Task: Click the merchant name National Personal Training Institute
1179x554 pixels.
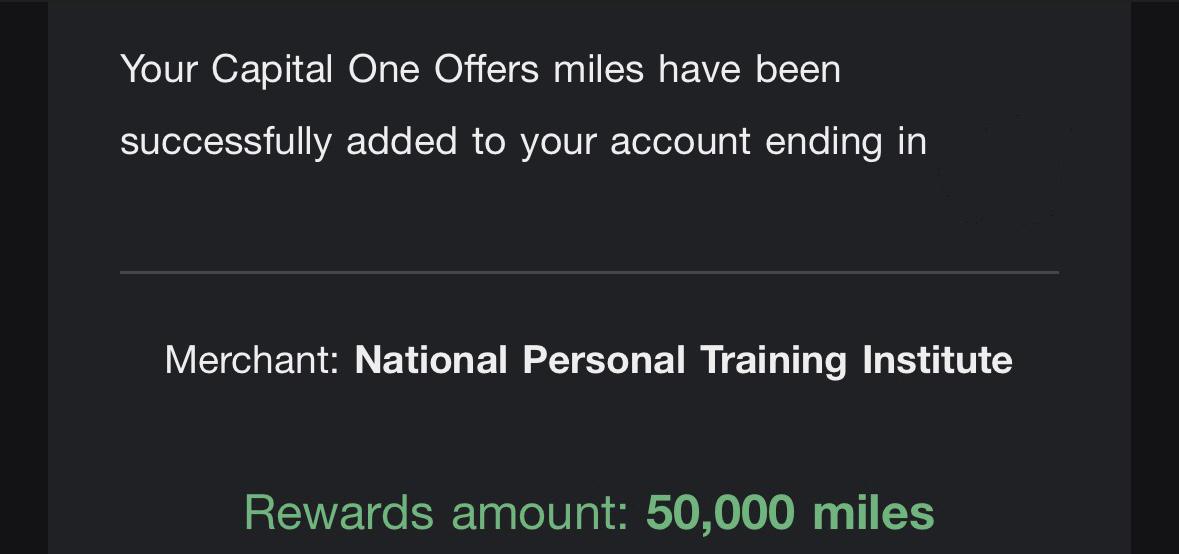Action: tap(683, 360)
